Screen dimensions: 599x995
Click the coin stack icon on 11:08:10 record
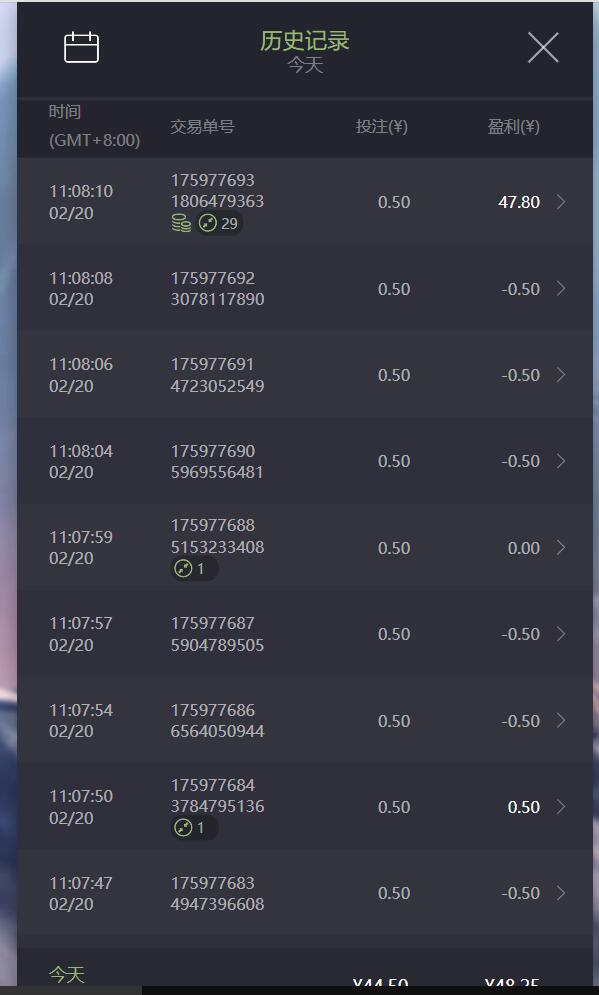181,223
